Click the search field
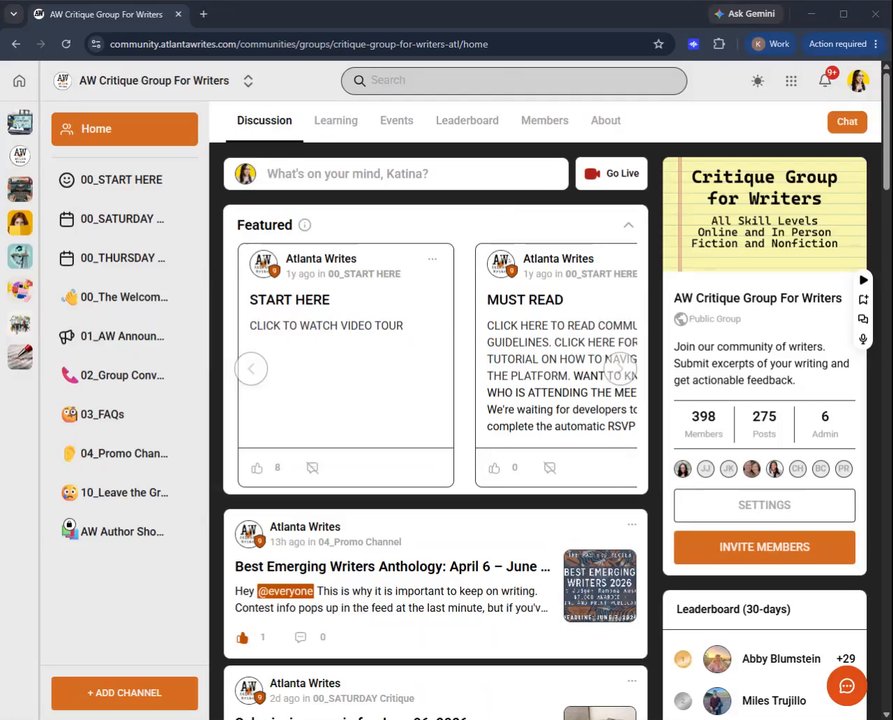The width and height of the screenshot is (893, 720). point(514,81)
